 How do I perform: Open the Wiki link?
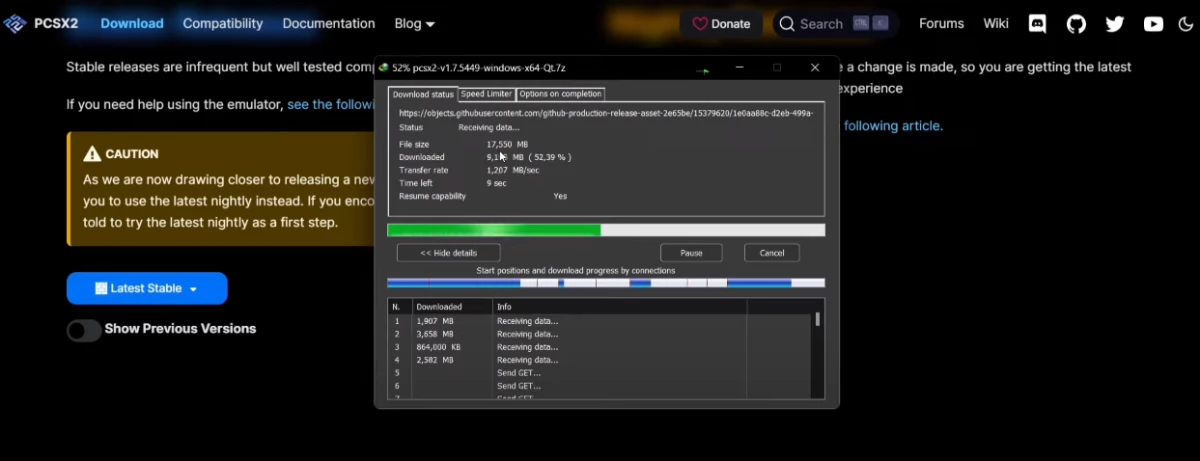pyautogui.click(x=996, y=23)
